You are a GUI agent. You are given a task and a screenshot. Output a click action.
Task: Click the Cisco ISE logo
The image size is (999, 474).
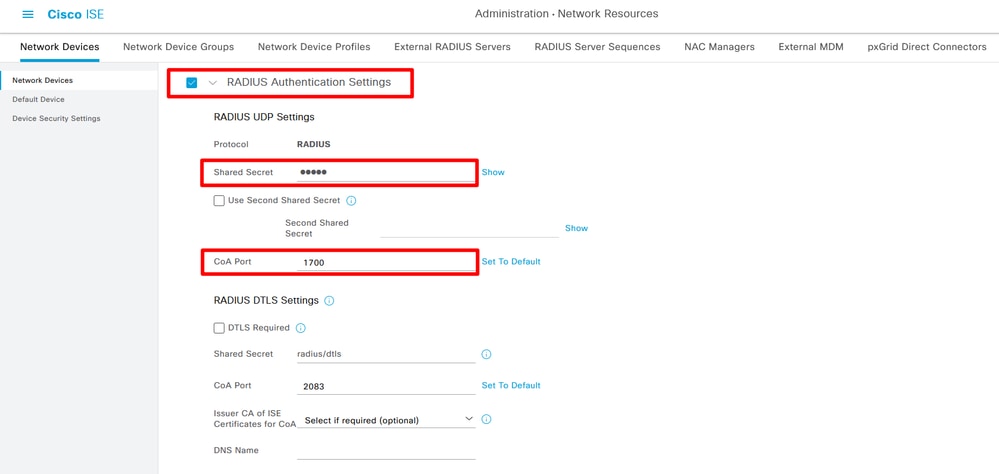[75, 14]
